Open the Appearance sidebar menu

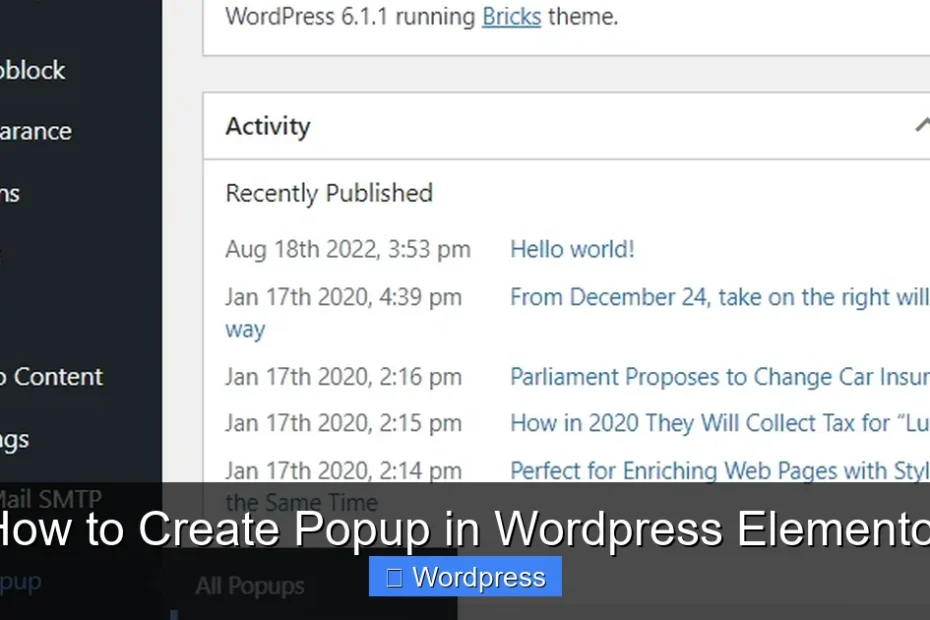coord(35,131)
